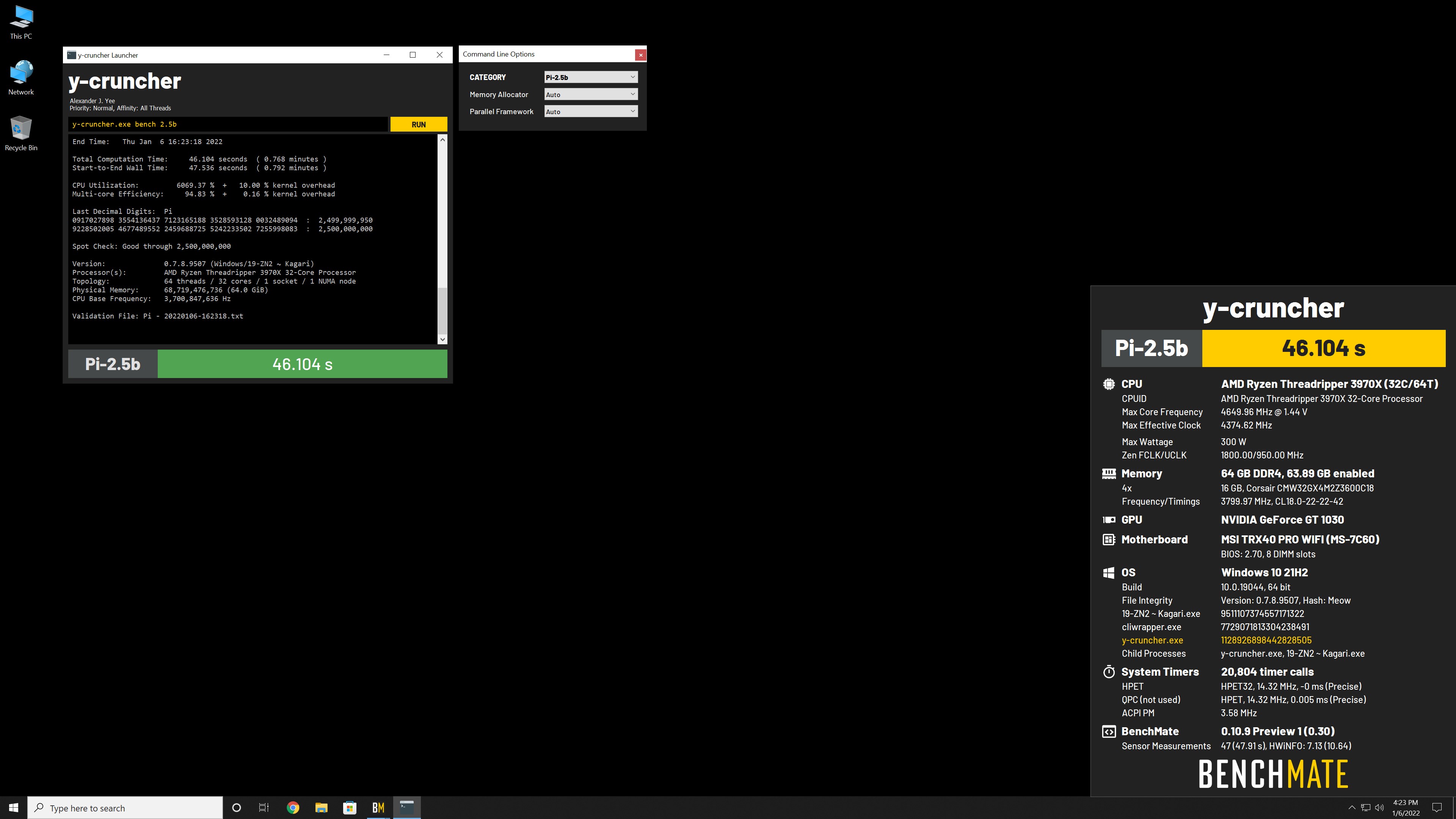
Task: Switch to BenchMate BM taskbar icon
Action: point(378,808)
